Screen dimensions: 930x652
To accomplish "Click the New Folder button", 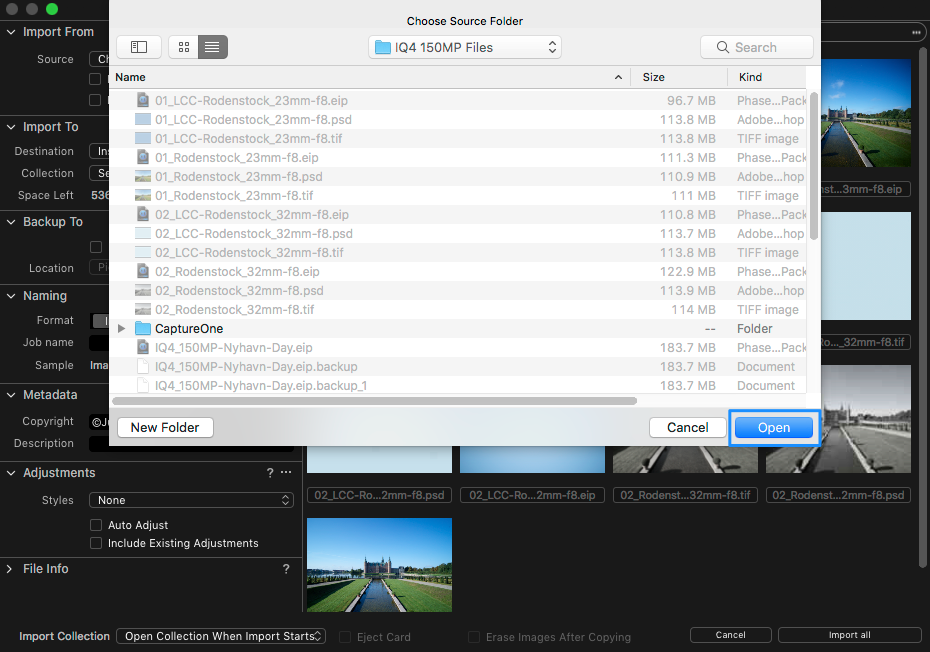I will [x=164, y=427].
